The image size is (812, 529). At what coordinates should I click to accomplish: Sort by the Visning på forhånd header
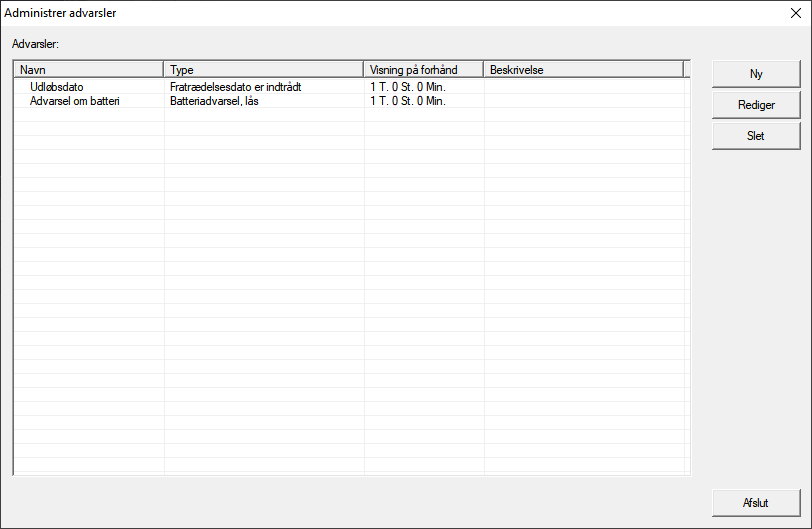tap(423, 69)
